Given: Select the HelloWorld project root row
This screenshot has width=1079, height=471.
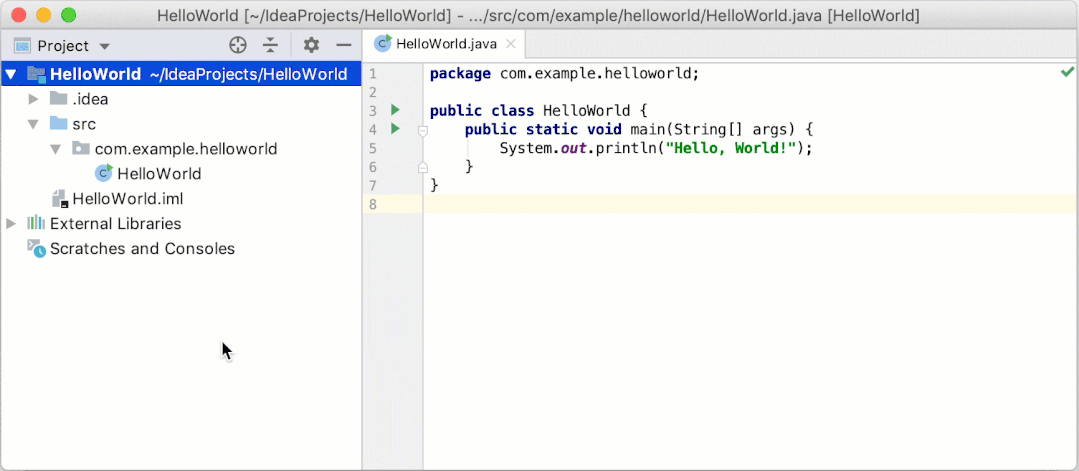Looking at the screenshot, I should tap(181, 74).
